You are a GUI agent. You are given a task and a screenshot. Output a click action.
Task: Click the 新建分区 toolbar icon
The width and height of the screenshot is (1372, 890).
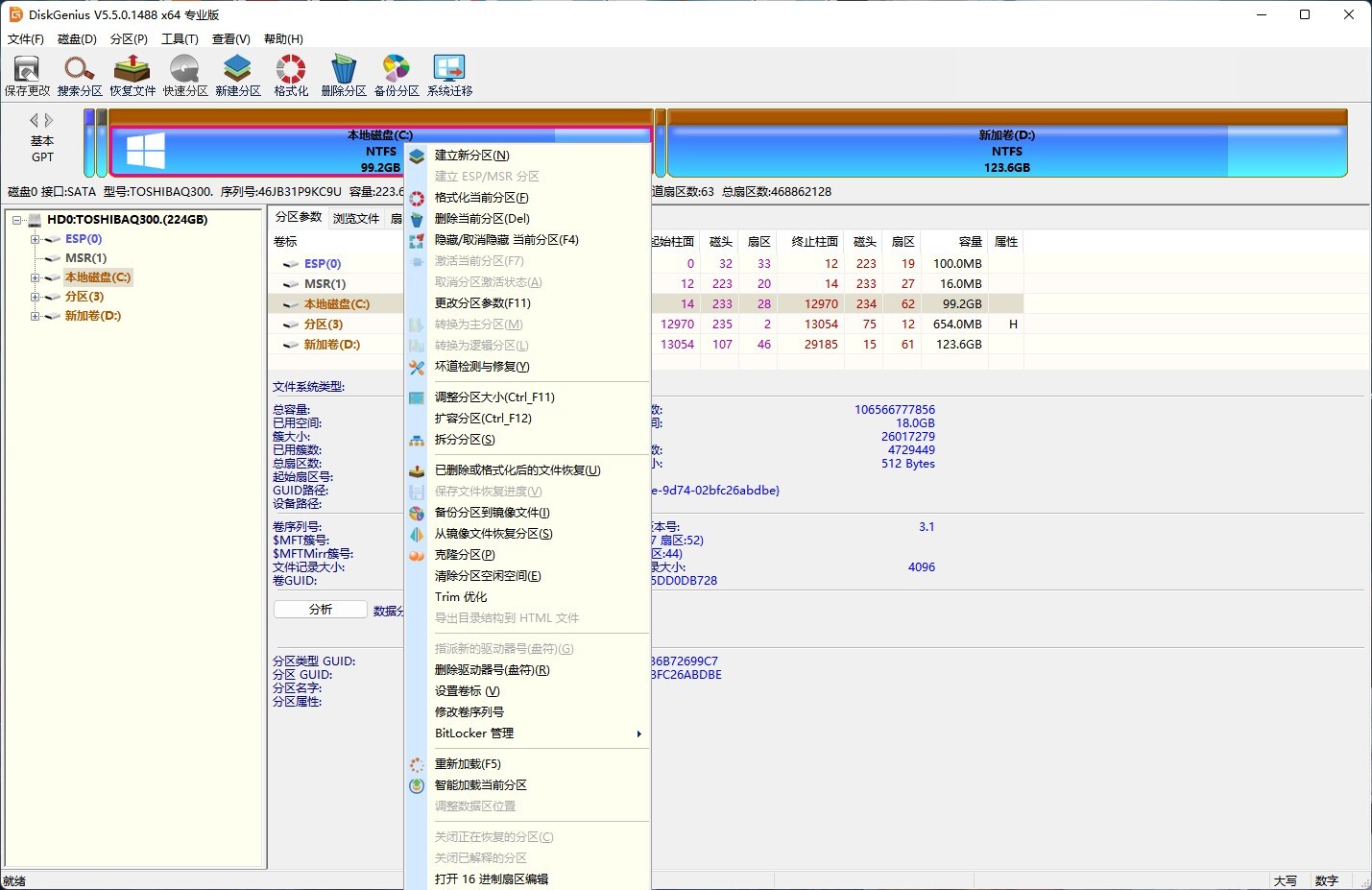(x=237, y=75)
